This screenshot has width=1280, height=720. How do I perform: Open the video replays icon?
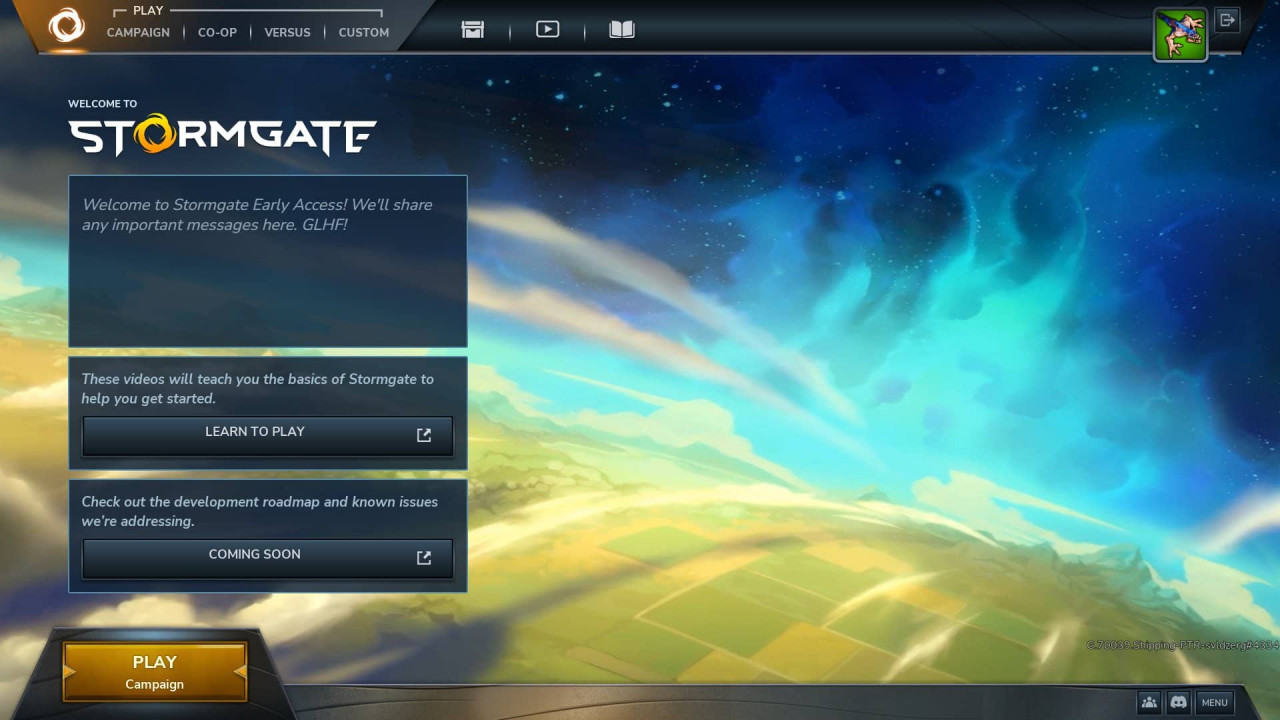pos(547,30)
